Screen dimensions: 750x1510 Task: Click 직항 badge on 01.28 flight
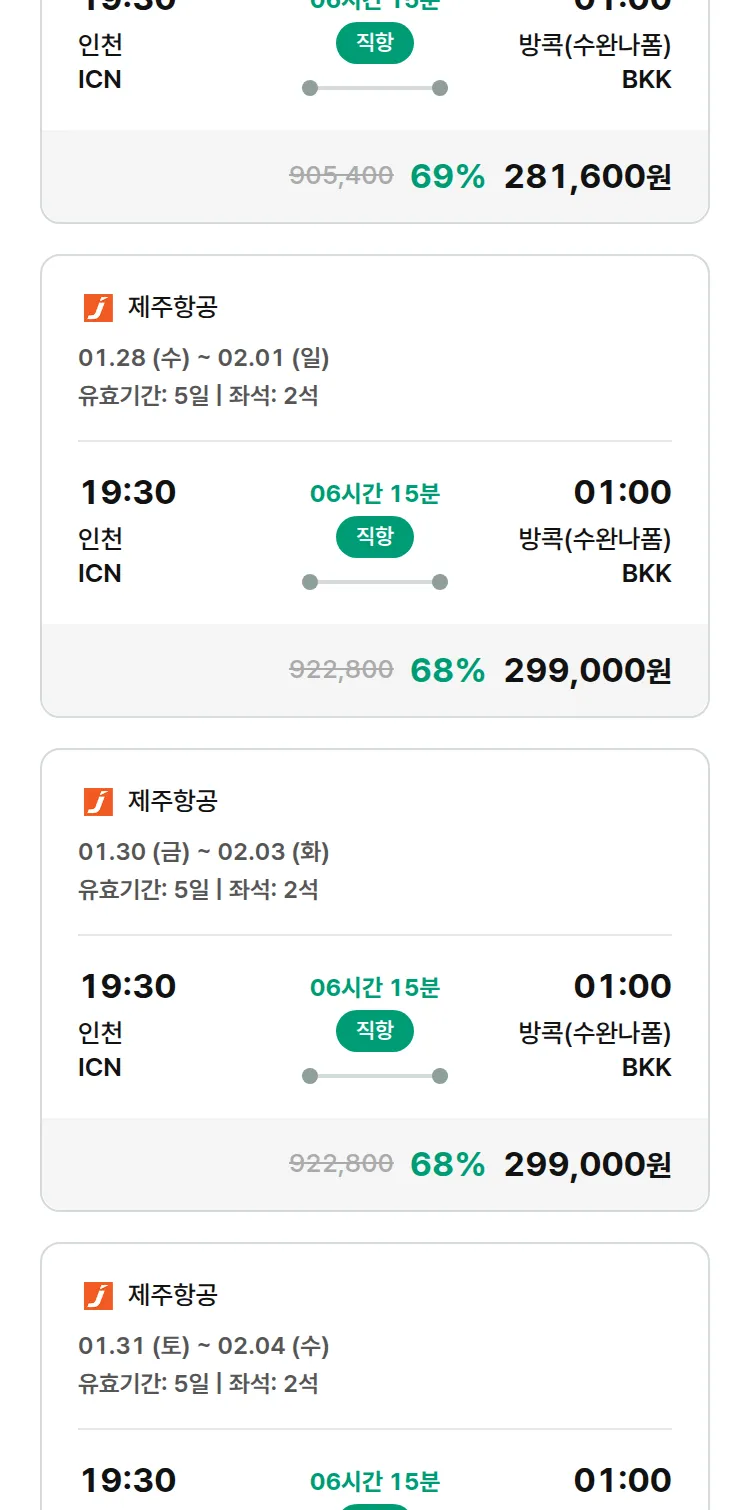click(x=374, y=537)
